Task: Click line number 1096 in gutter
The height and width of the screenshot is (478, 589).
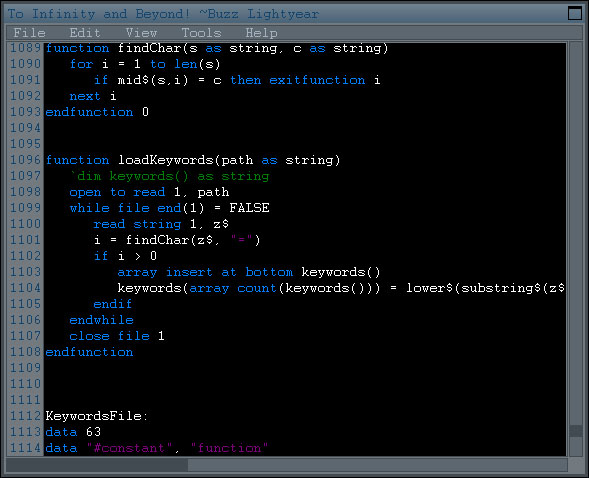Action: click(25, 160)
